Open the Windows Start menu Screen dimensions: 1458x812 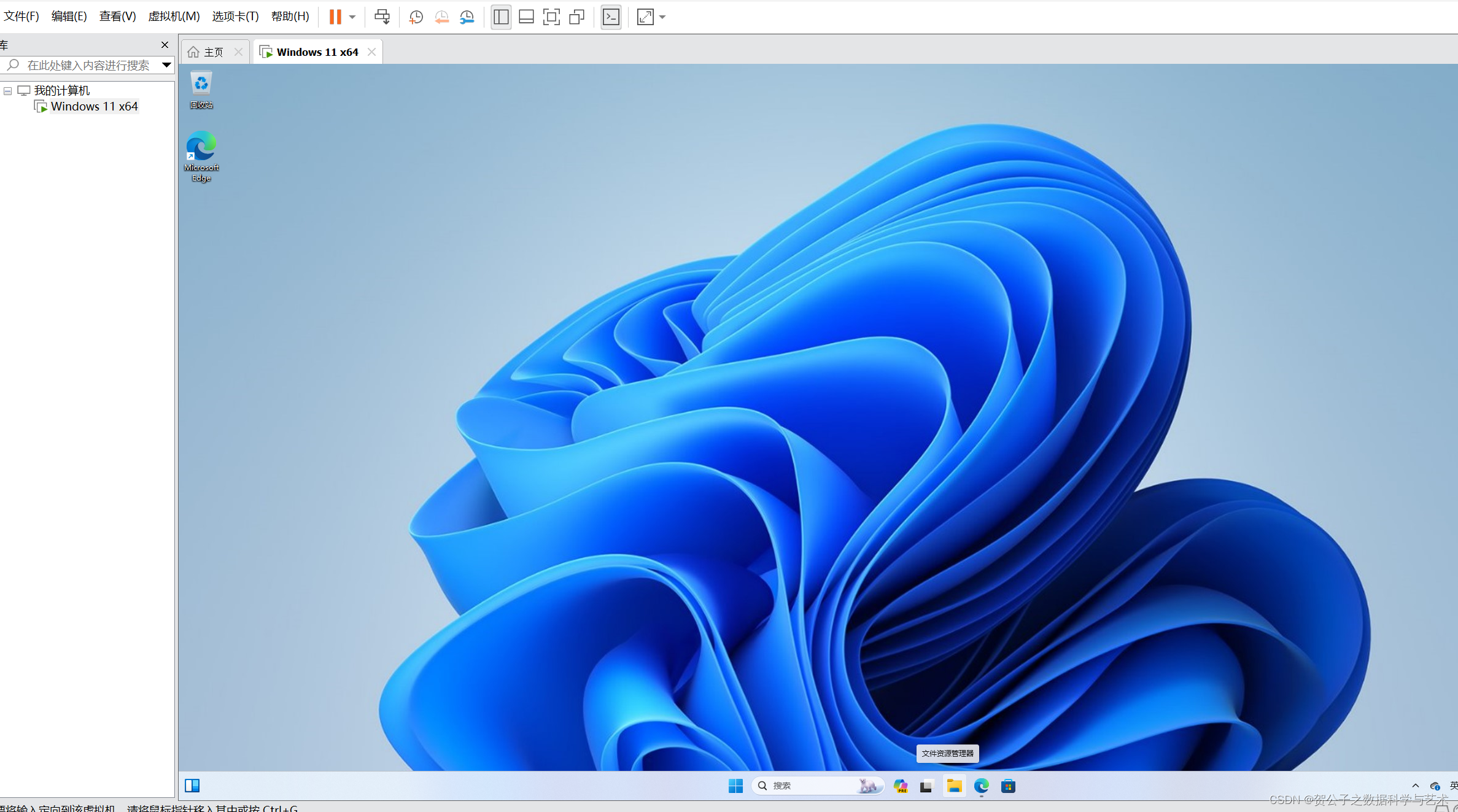[735, 786]
